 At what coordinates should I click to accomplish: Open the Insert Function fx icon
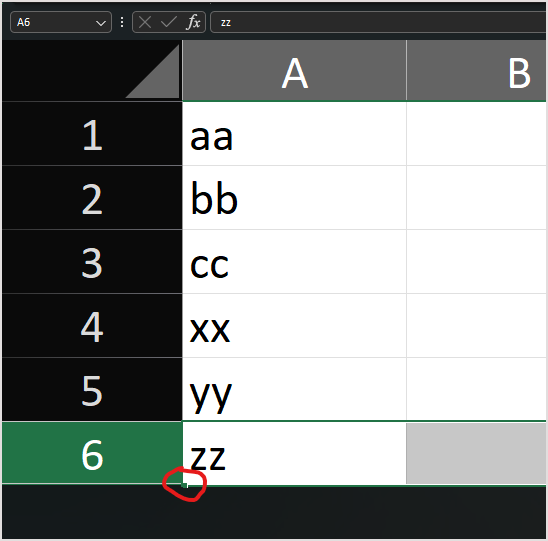pyautogui.click(x=193, y=22)
